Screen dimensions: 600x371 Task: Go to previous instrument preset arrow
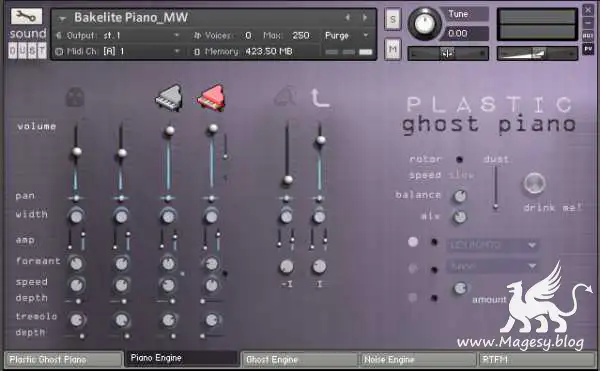tap(347, 18)
